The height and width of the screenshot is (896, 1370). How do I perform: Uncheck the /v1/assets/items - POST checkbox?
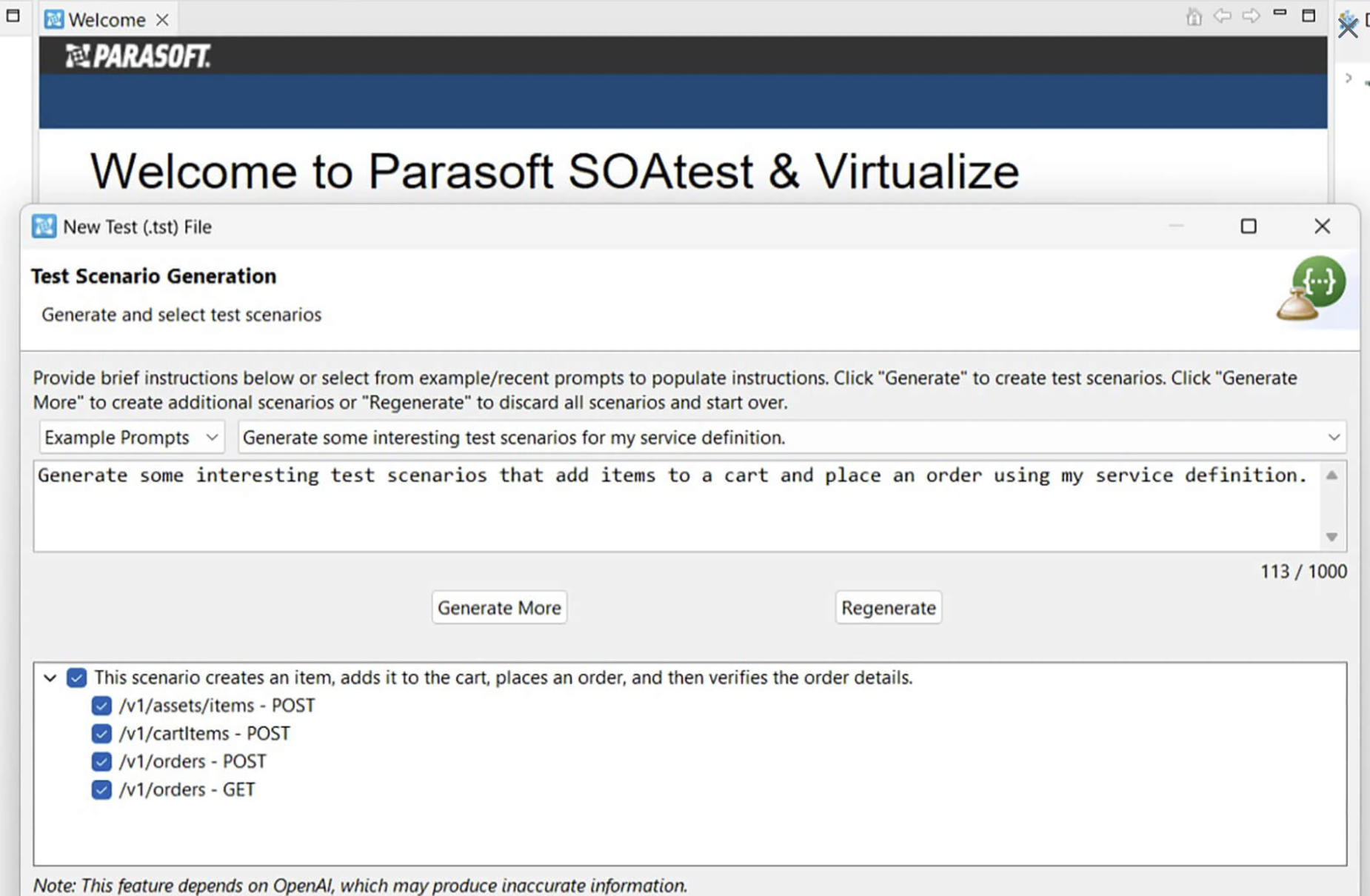pyautogui.click(x=101, y=706)
